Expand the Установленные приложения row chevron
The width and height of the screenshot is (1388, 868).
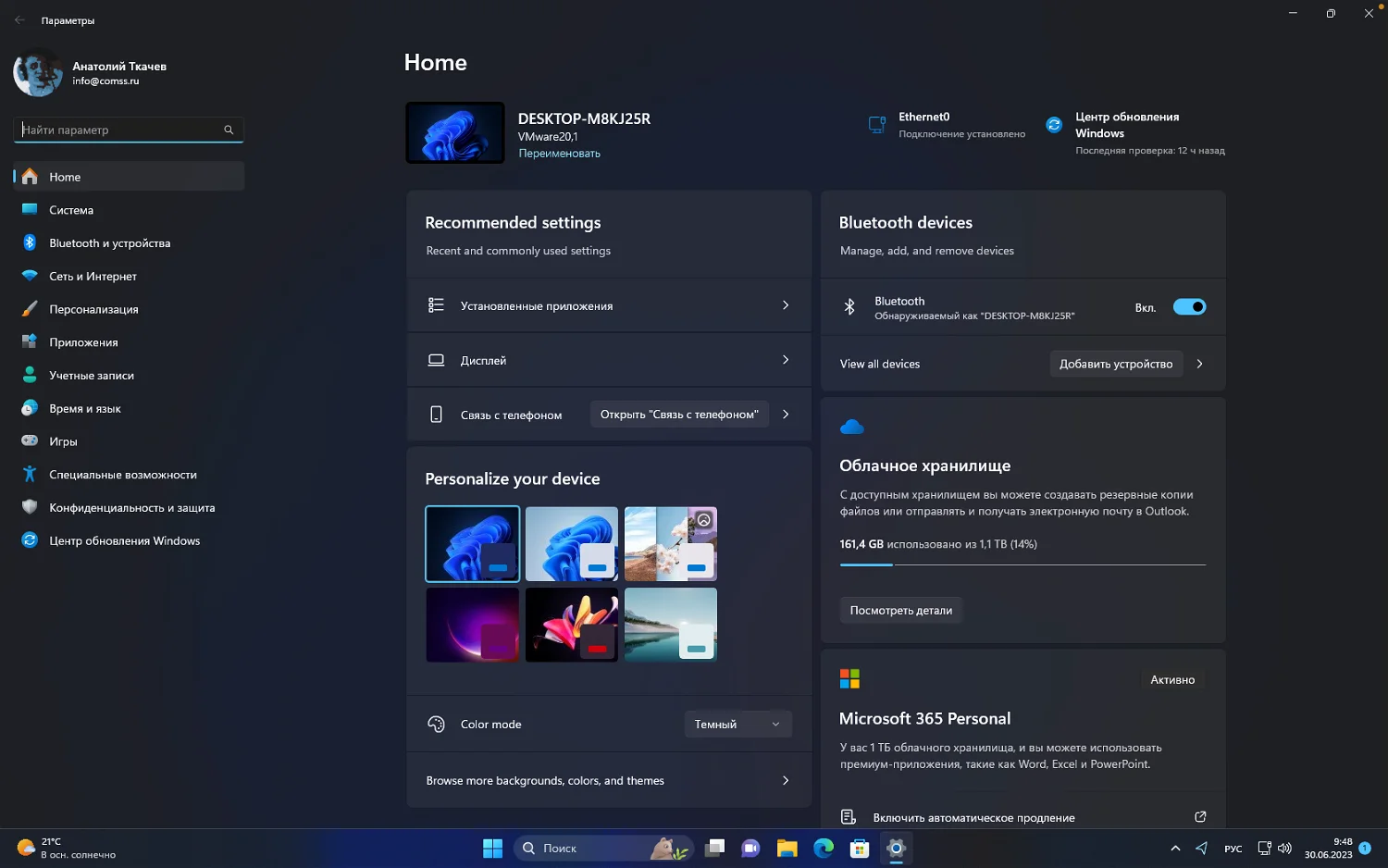786,305
